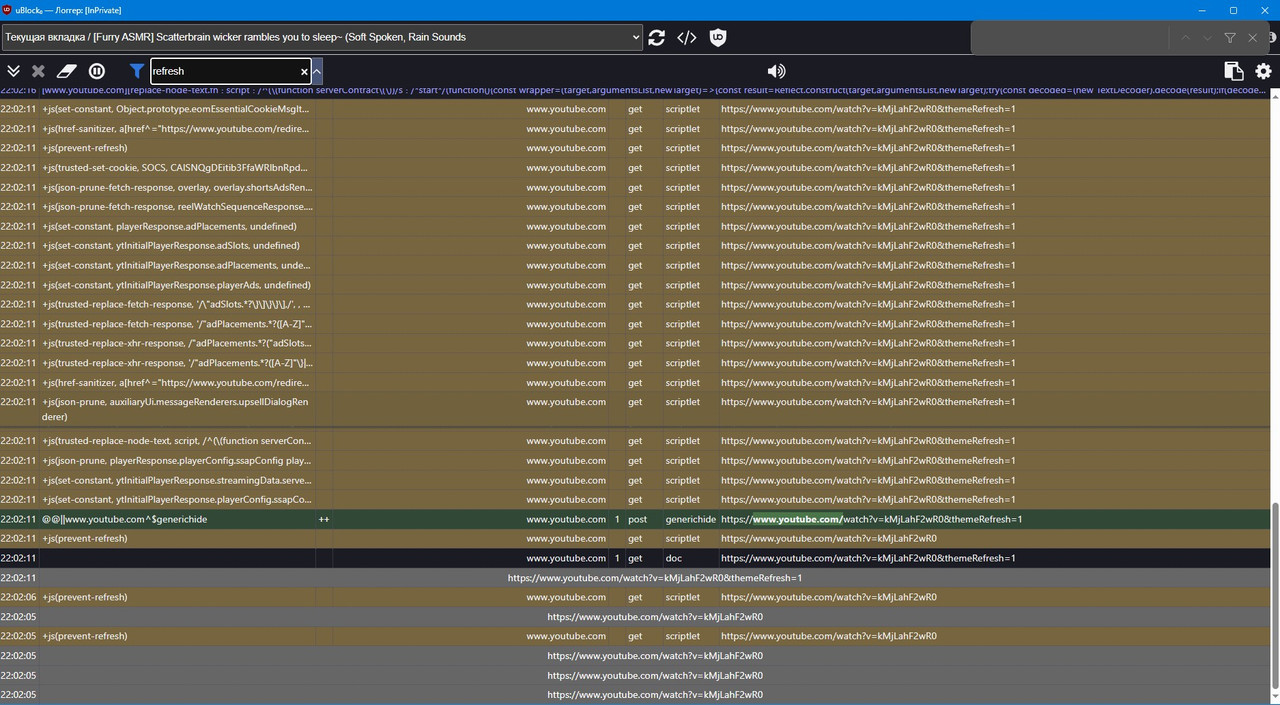Export logger entries with the clipboard icon
Viewport: 1280px width, 705px height.
tap(1233, 71)
